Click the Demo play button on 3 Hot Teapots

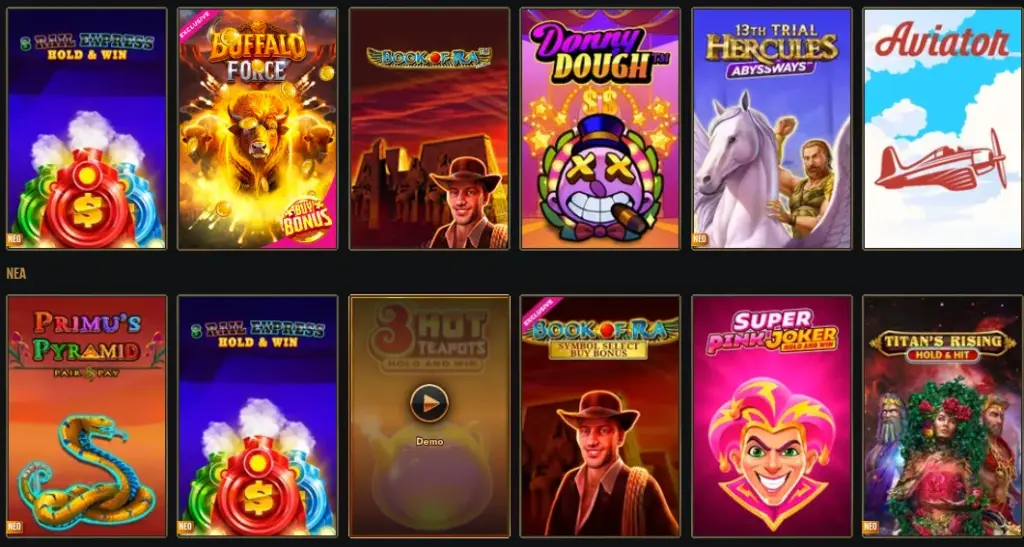429,403
